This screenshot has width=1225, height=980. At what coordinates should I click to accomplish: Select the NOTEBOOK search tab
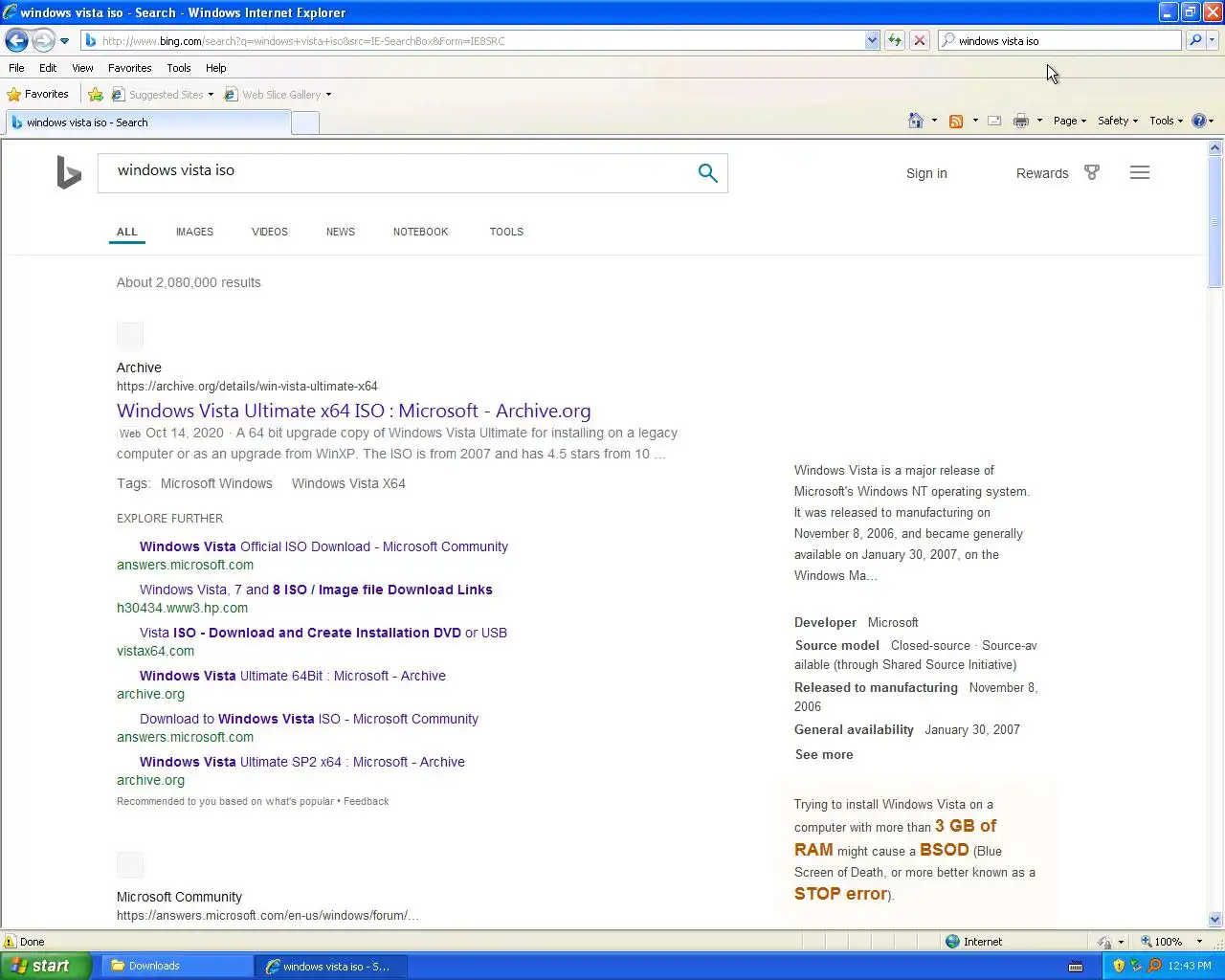click(420, 232)
